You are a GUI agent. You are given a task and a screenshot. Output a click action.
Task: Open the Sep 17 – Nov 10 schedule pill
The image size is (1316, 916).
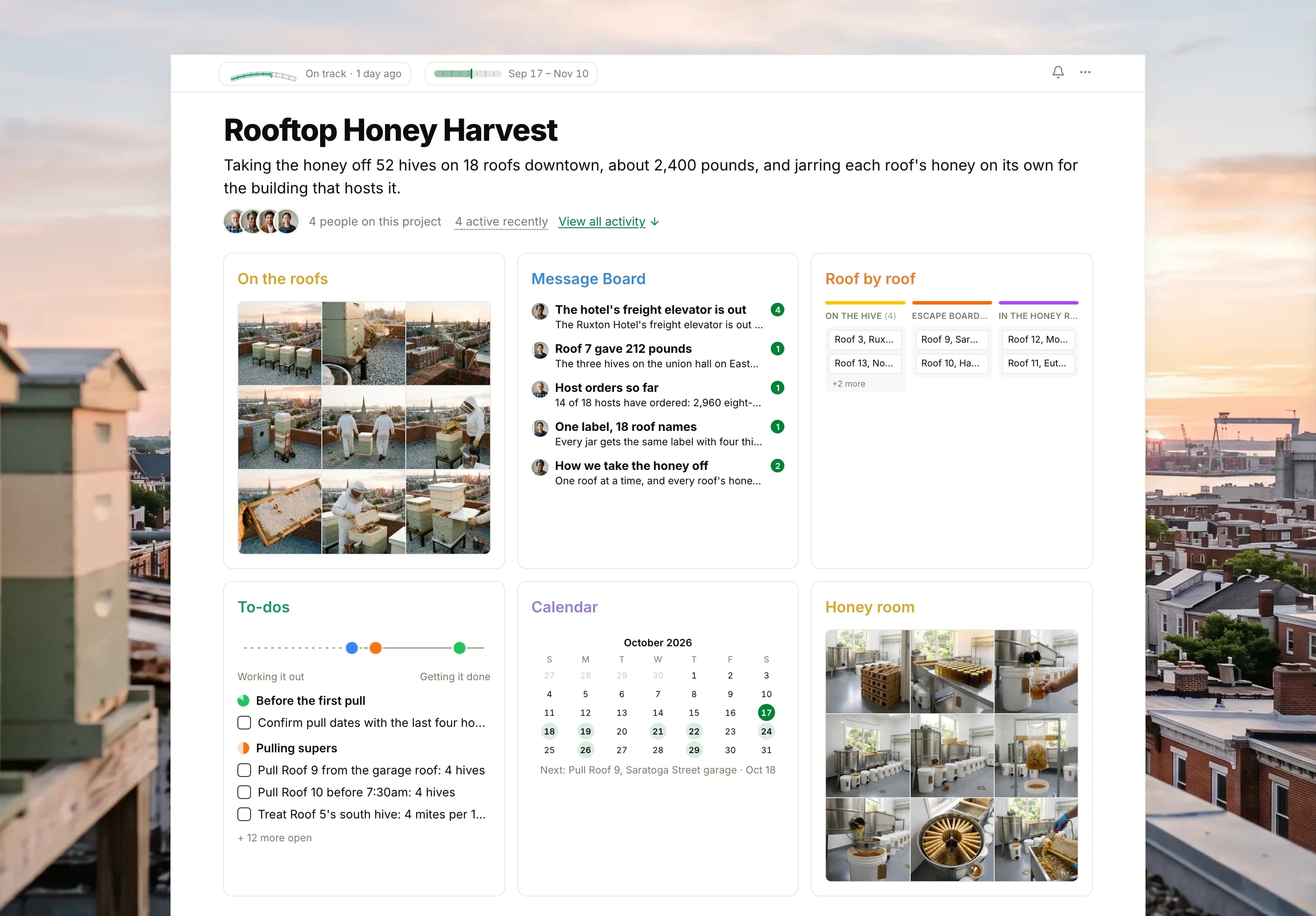(x=511, y=73)
